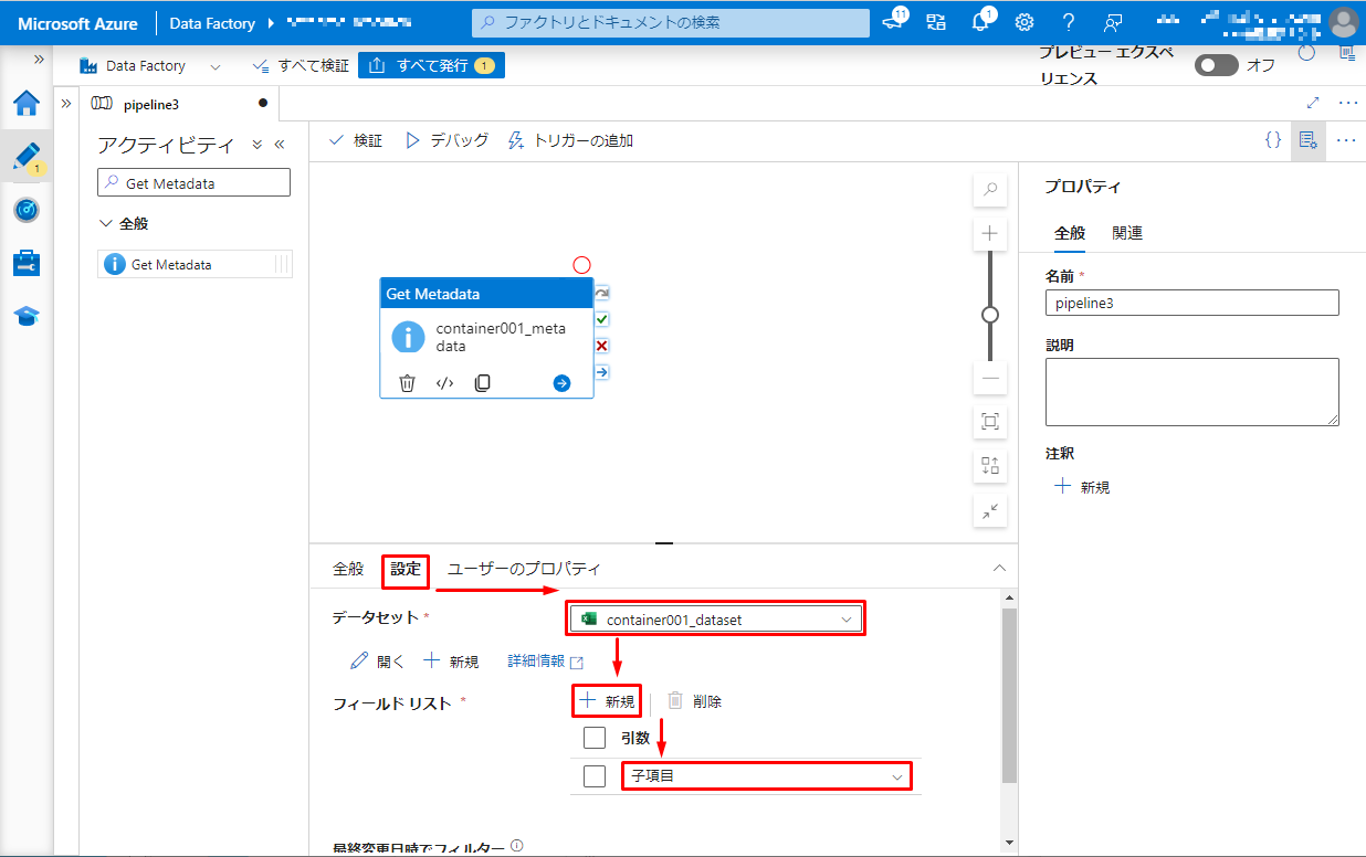
Task: Switch to 関連 tab in properties
Action: pyautogui.click(x=1127, y=233)
